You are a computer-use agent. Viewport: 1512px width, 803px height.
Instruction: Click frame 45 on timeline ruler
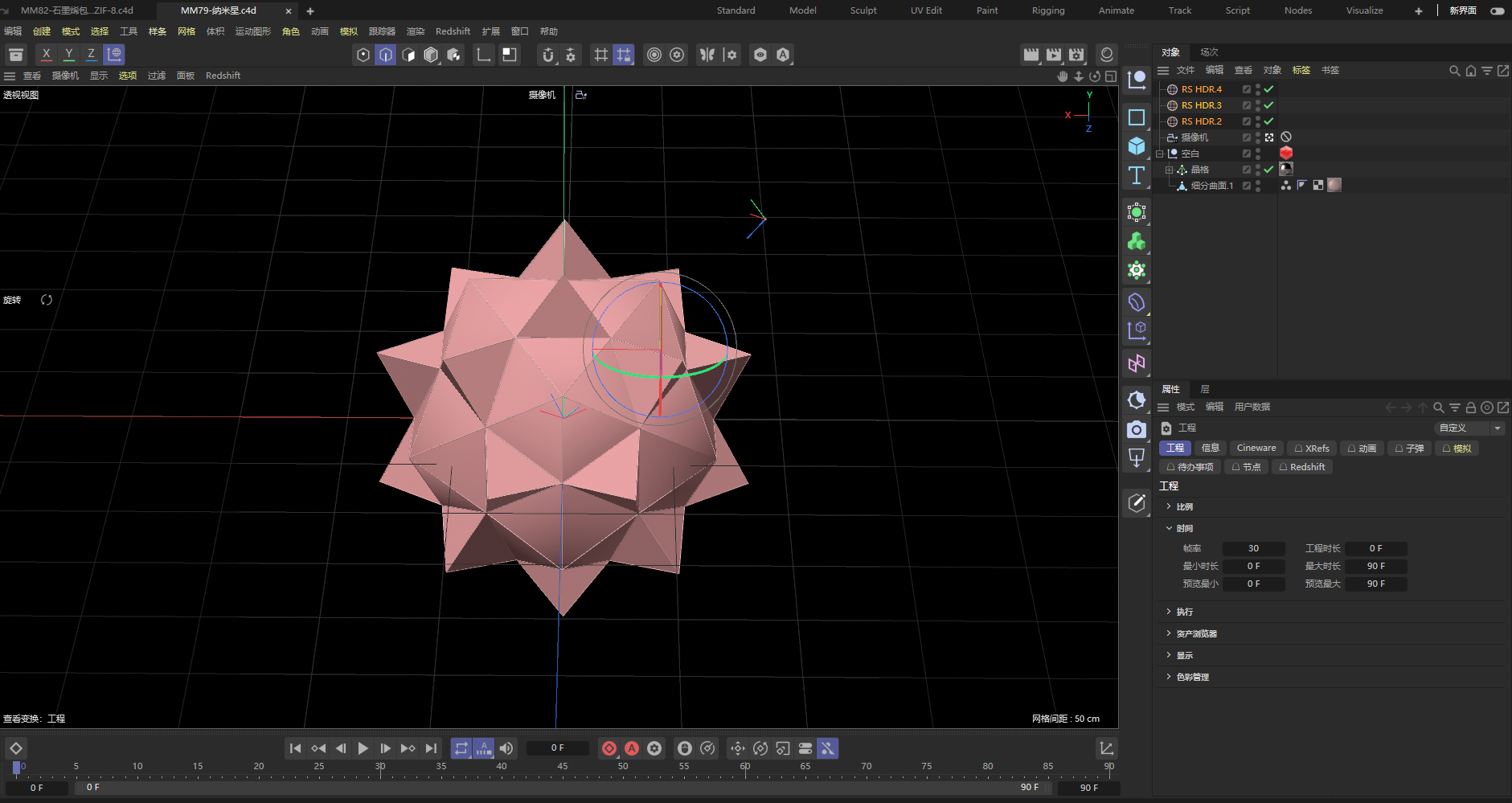(562, 768)
